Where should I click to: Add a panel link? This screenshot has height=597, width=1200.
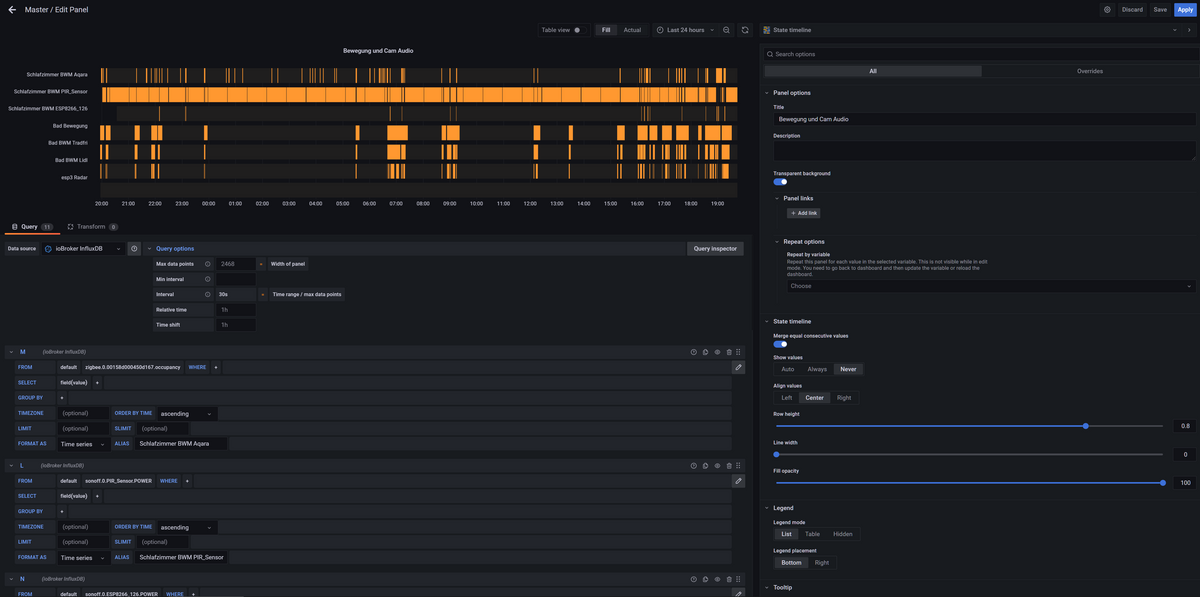pos(804,213)
